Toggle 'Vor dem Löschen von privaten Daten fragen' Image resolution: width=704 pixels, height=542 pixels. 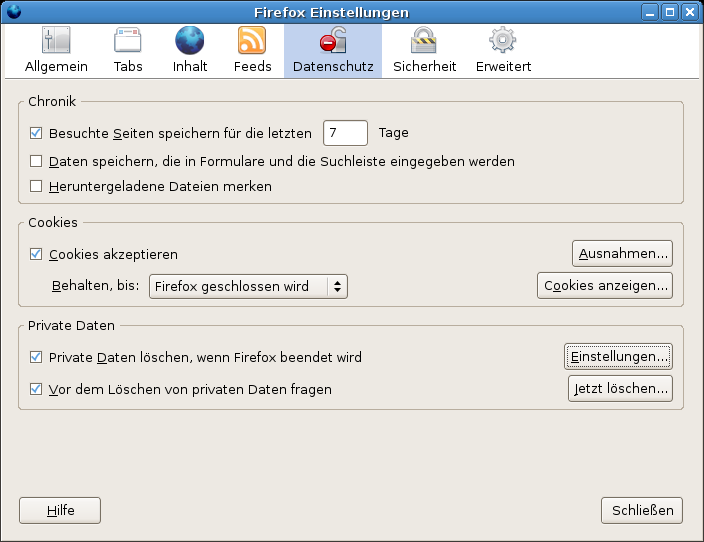coord(36,389)
